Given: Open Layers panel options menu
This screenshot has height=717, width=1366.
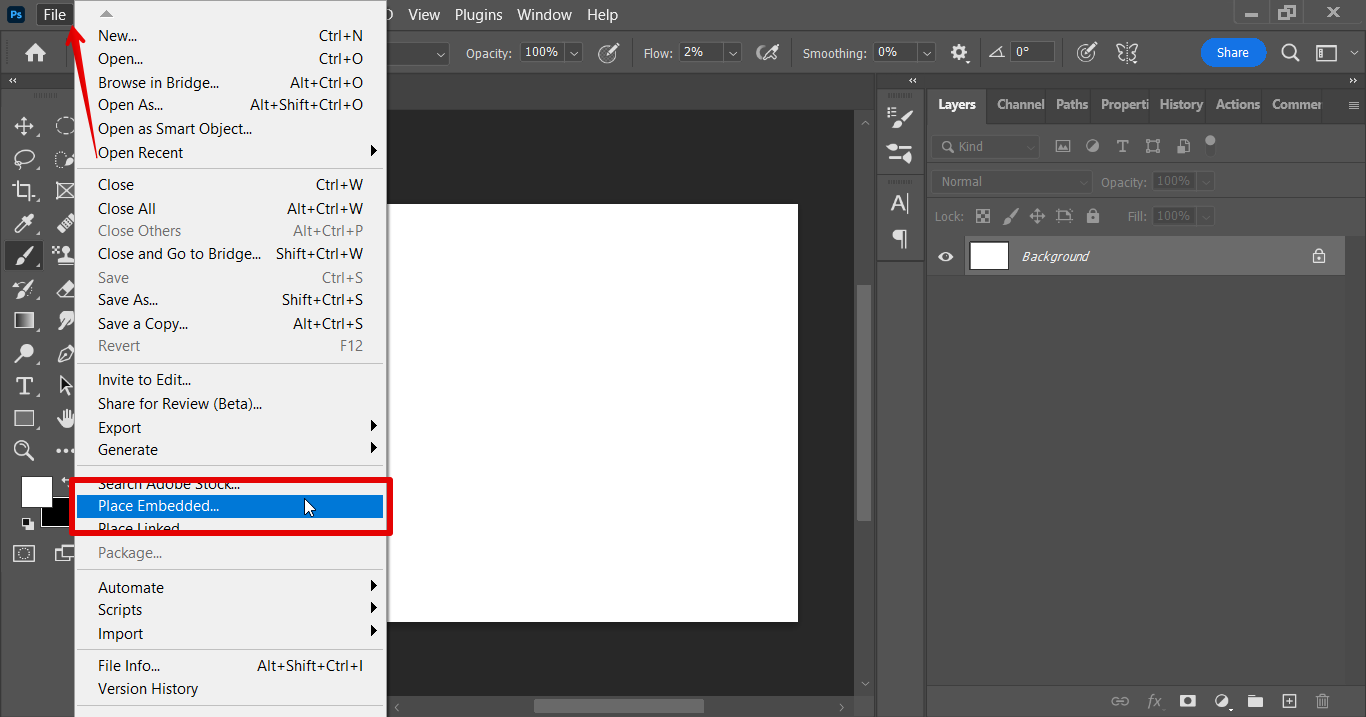Looking at the screenshot, I should (1354, 105).
